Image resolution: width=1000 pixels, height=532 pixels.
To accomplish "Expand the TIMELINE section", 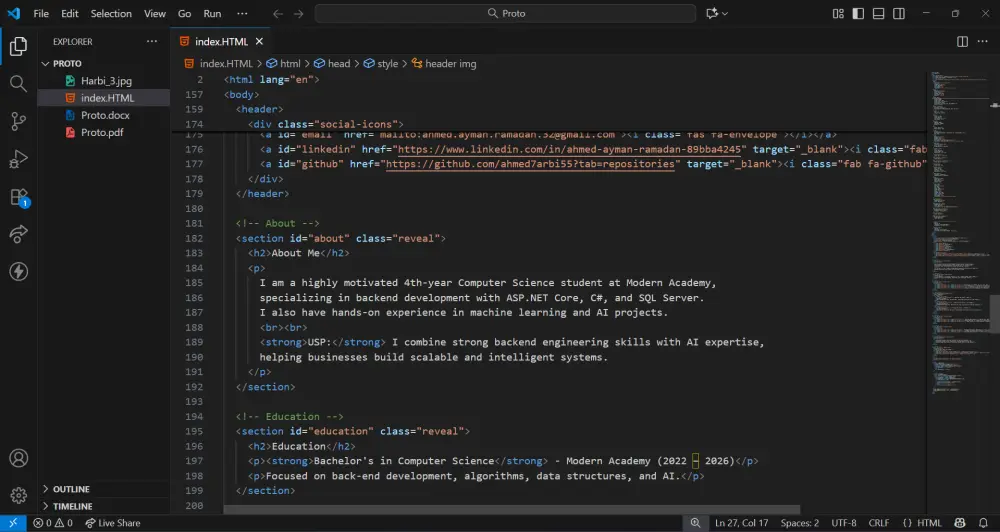I will click(x=72, y=506).
